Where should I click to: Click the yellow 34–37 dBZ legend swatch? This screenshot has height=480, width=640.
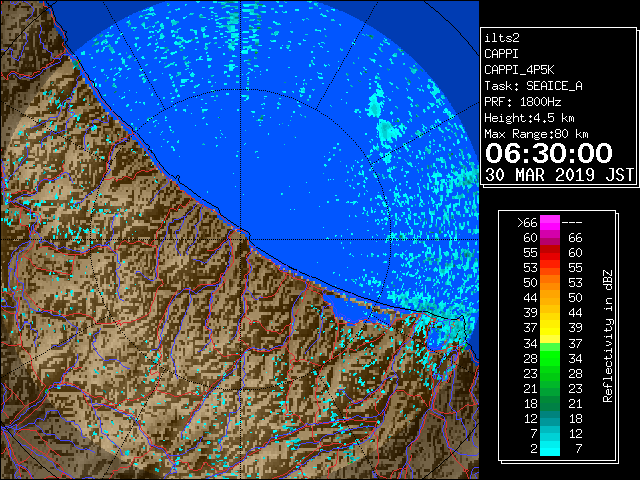pyautogui.click(x=550, y=336)
